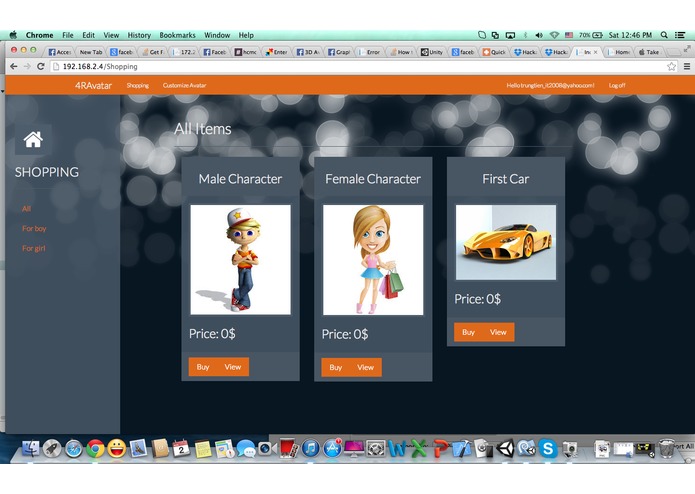This screenshot has height=494, width=695.
Task: Open the Apple menu
Action: [13, 35]
